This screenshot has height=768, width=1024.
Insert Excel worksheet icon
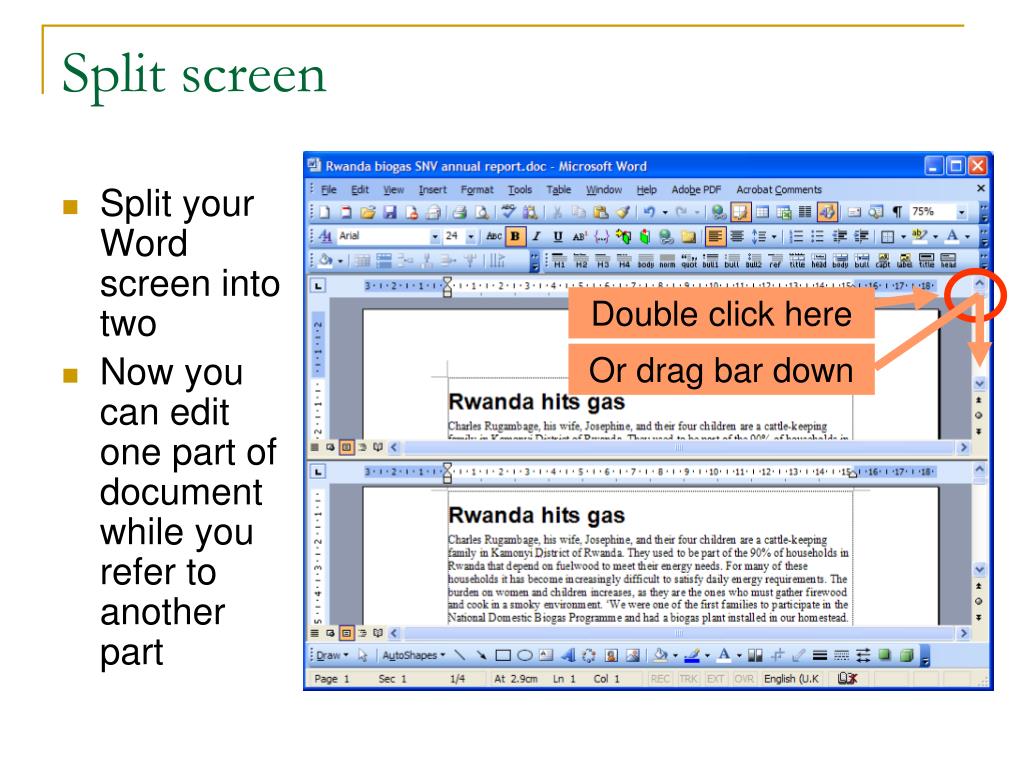click(x=784, y=212)
